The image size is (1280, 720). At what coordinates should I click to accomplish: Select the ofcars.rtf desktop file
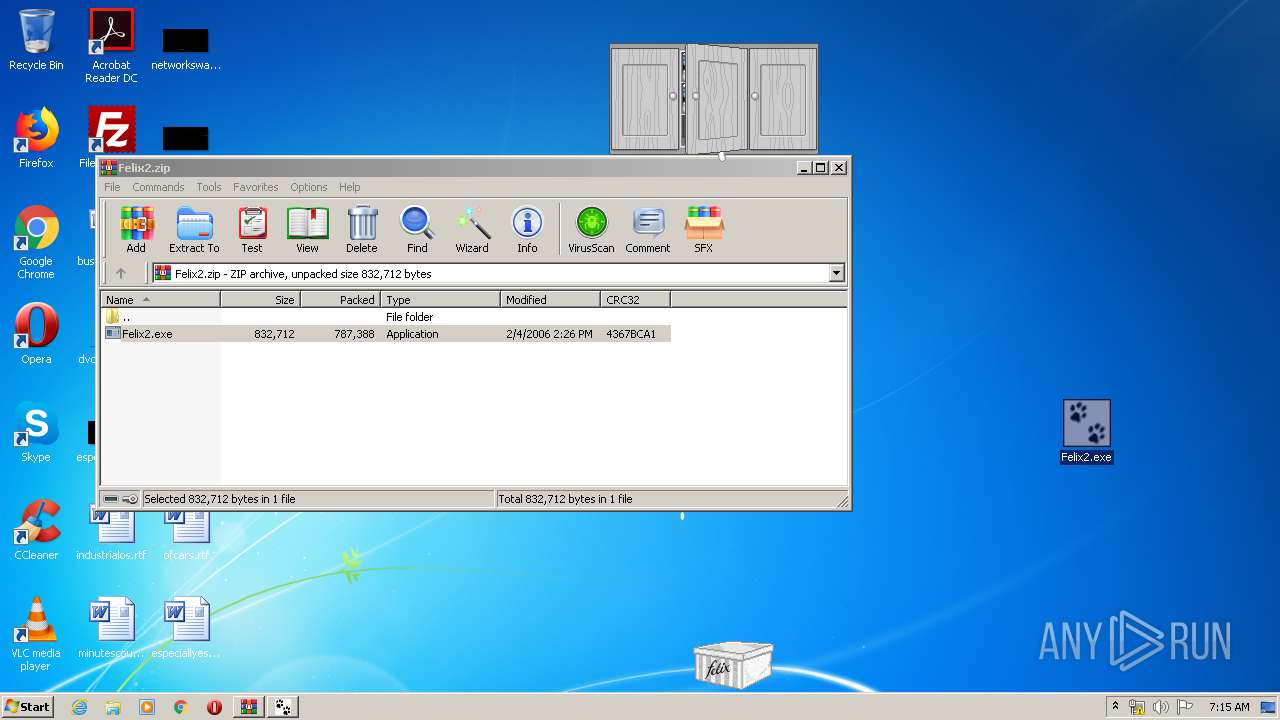[x=186, y=537]
